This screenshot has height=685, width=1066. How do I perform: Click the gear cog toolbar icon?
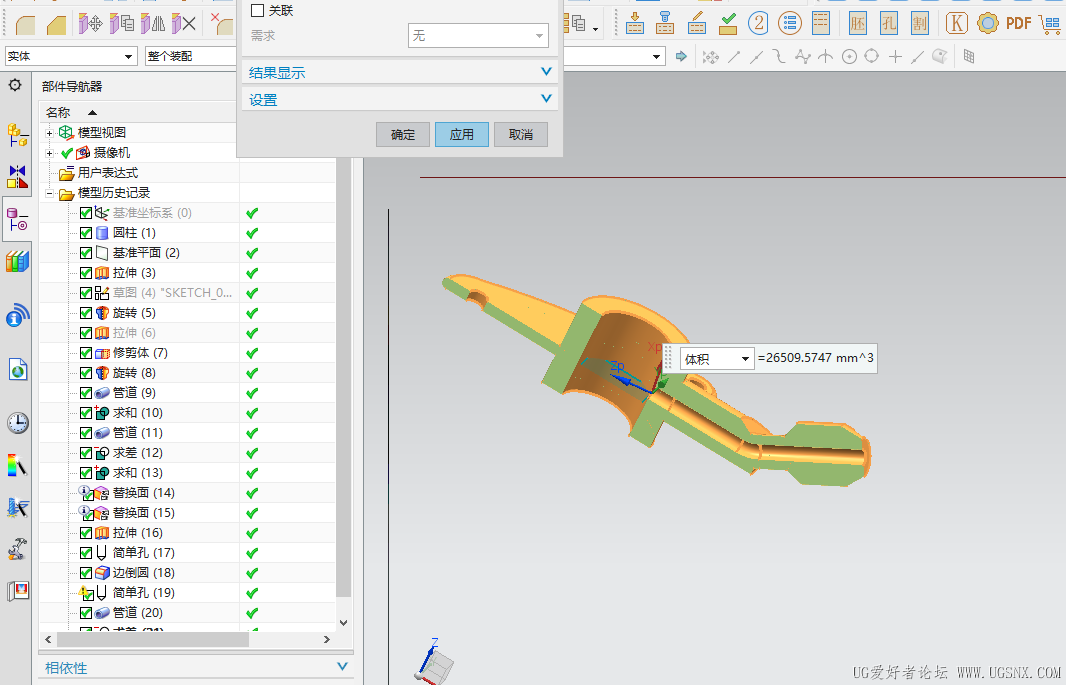click(x=987, y=23)
